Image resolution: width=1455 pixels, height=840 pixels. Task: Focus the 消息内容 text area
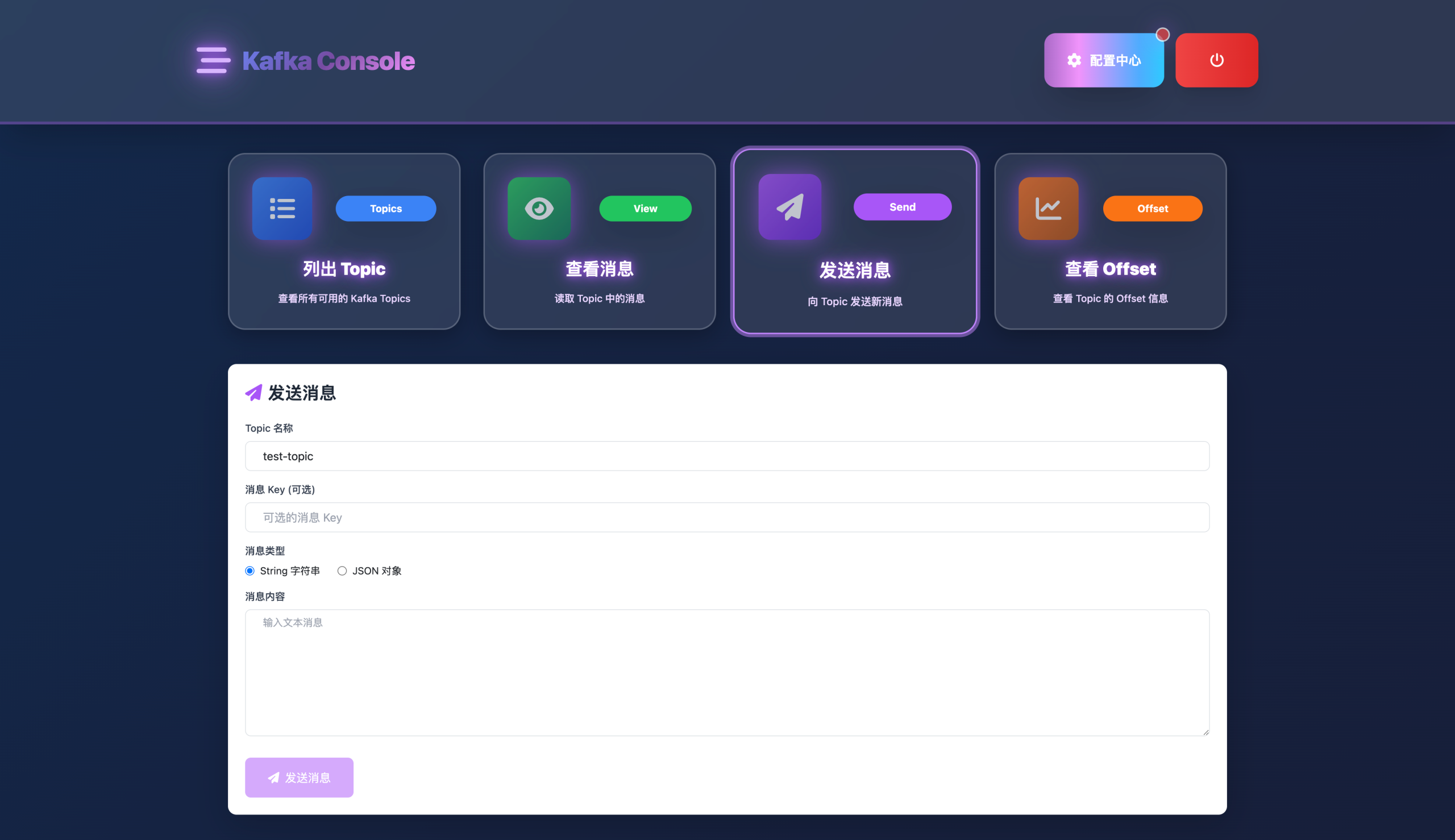[727, 673]
